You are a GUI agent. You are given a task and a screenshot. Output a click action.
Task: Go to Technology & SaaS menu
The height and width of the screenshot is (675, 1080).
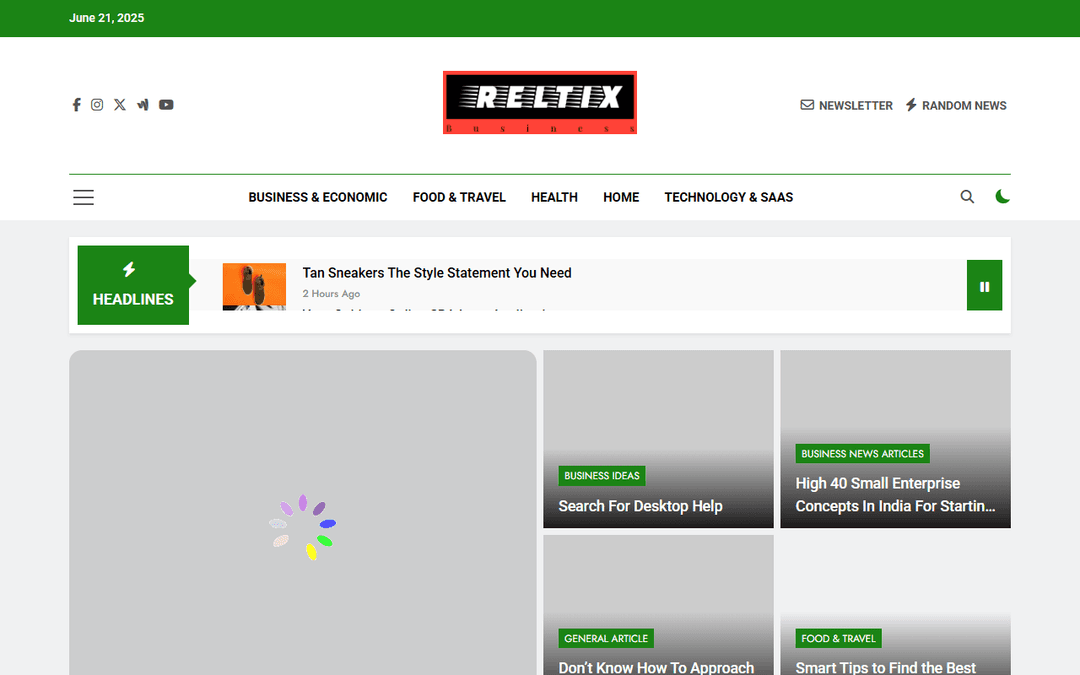[729, 198]
